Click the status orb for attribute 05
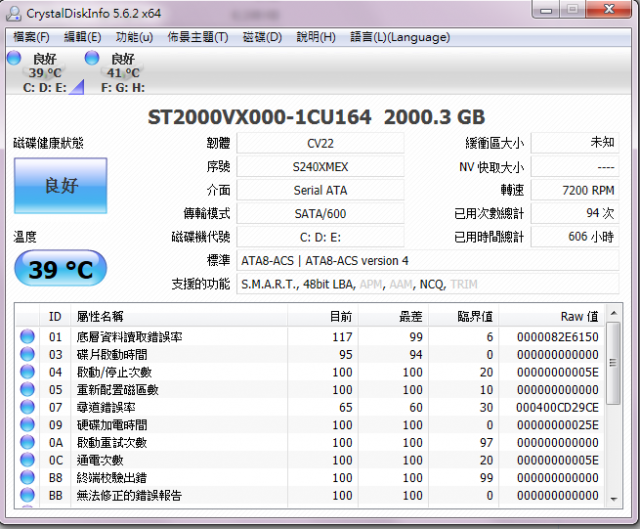The height and width of the screenshot is (529, 640). (x=27, y=389)
